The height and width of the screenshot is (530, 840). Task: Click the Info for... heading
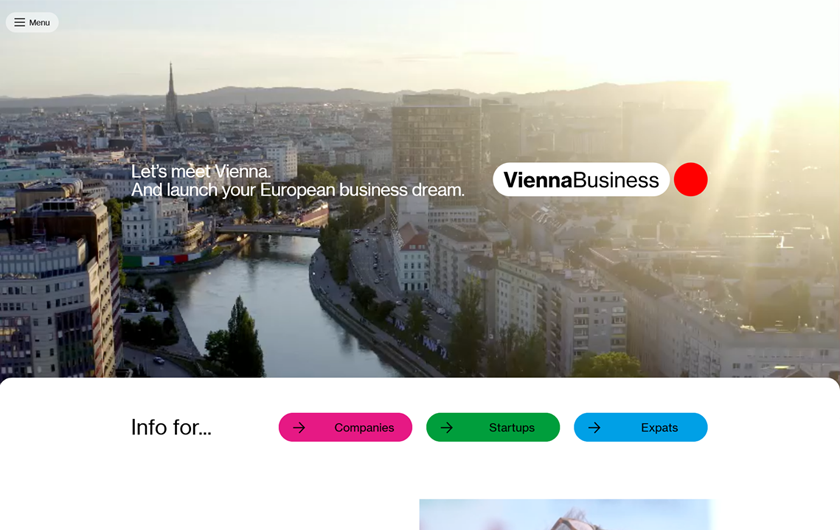pos(171,427)
